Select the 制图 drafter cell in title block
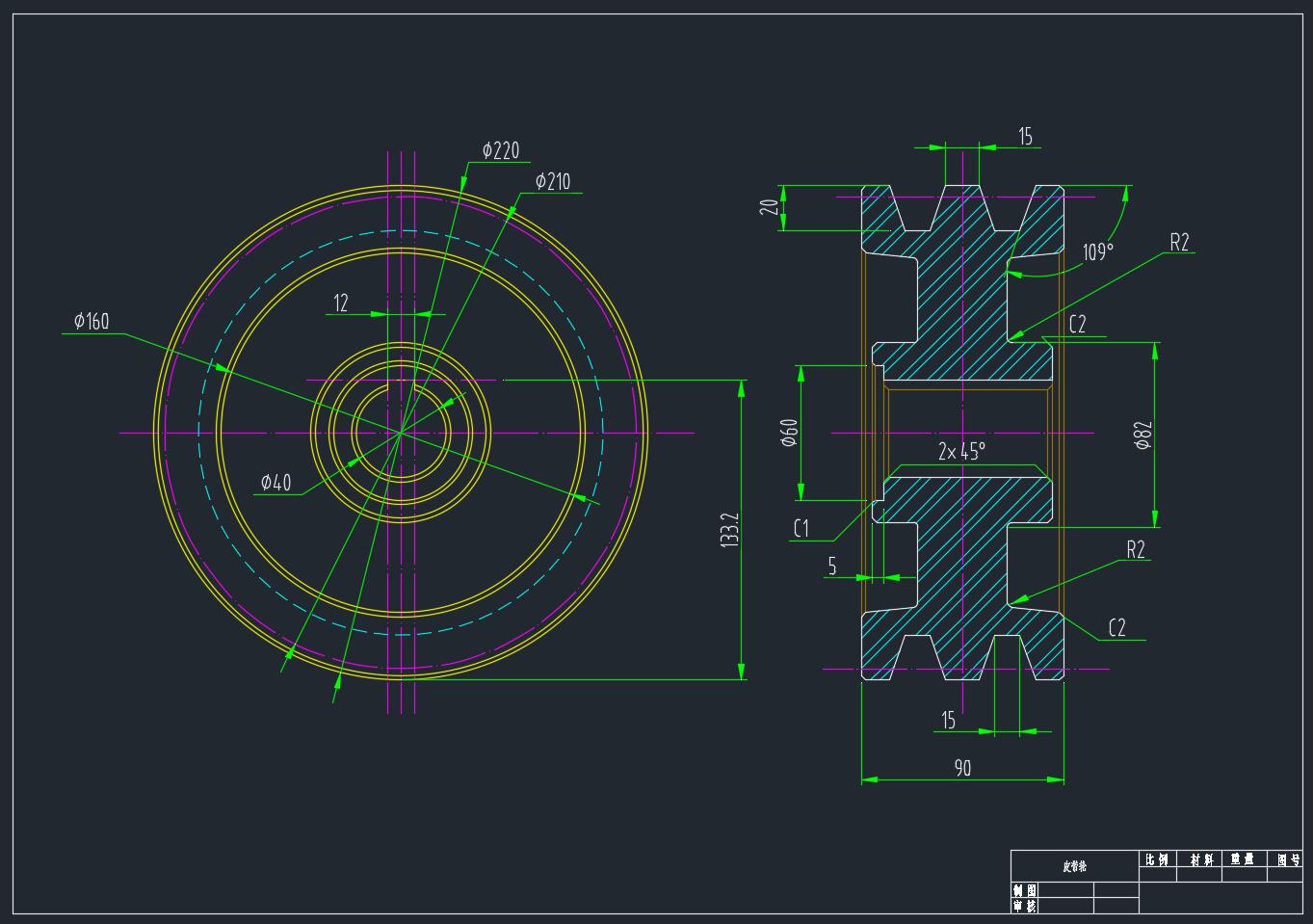1313x924 pixels. pos(1025,890)
